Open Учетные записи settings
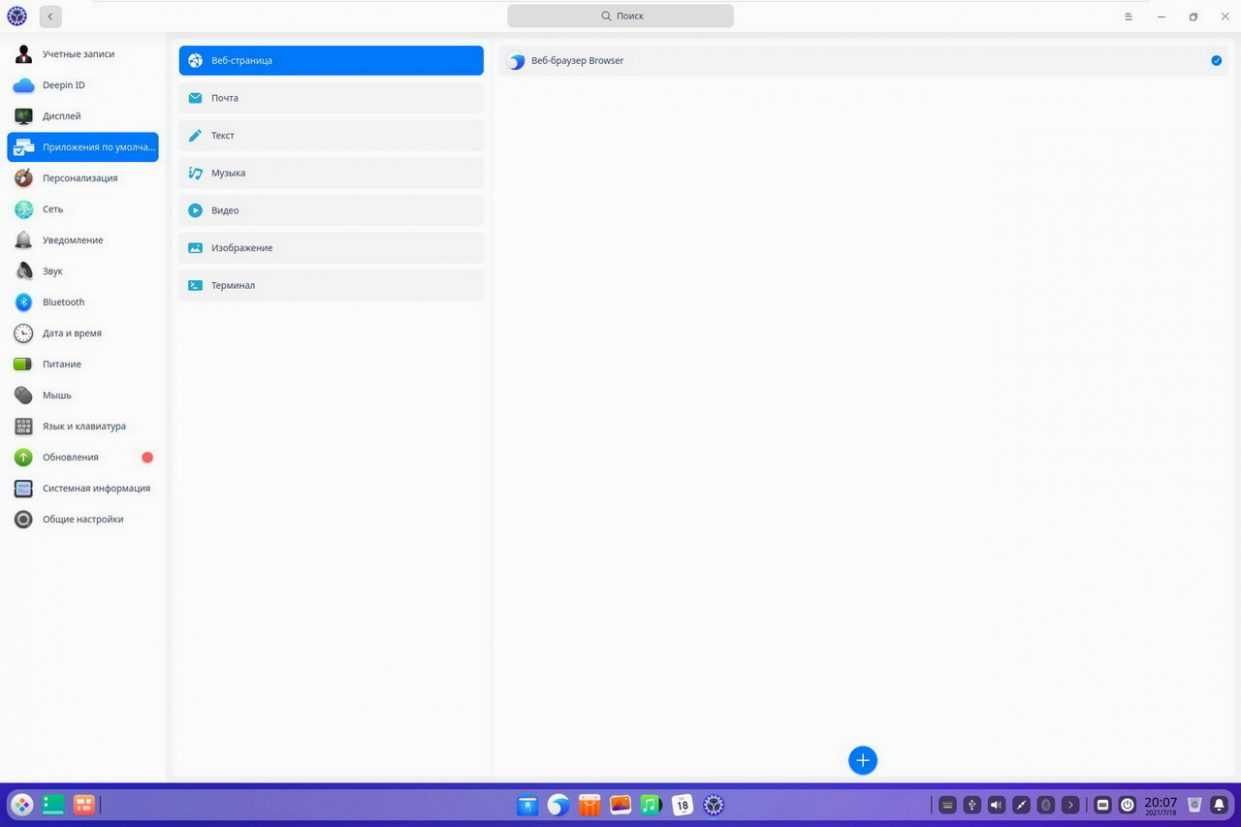The height and width of the screenshot is (827, 1241). [x=83, y=54]
